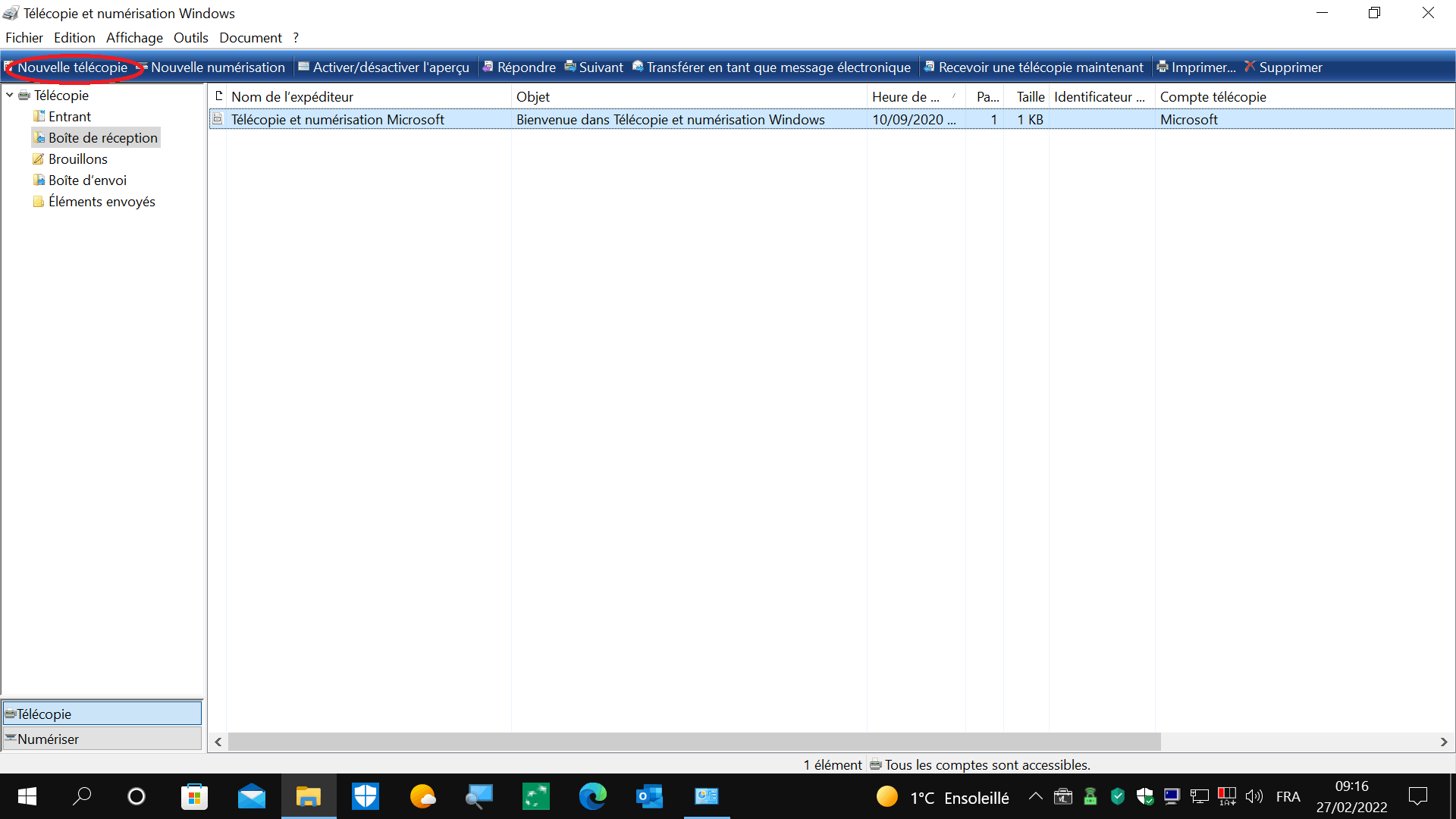This screenshot has height=819, width=1456.
Task: Sort list by Objet column header
Action: coord(534,97)
